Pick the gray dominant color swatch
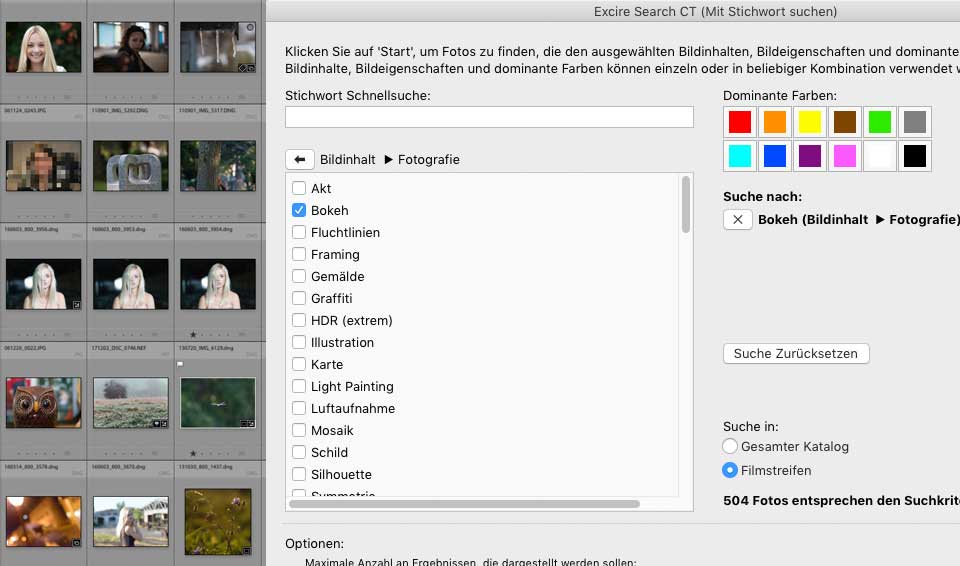Image resolution: width=960 pixels, height=566 pixels. [x=915, y=121]
